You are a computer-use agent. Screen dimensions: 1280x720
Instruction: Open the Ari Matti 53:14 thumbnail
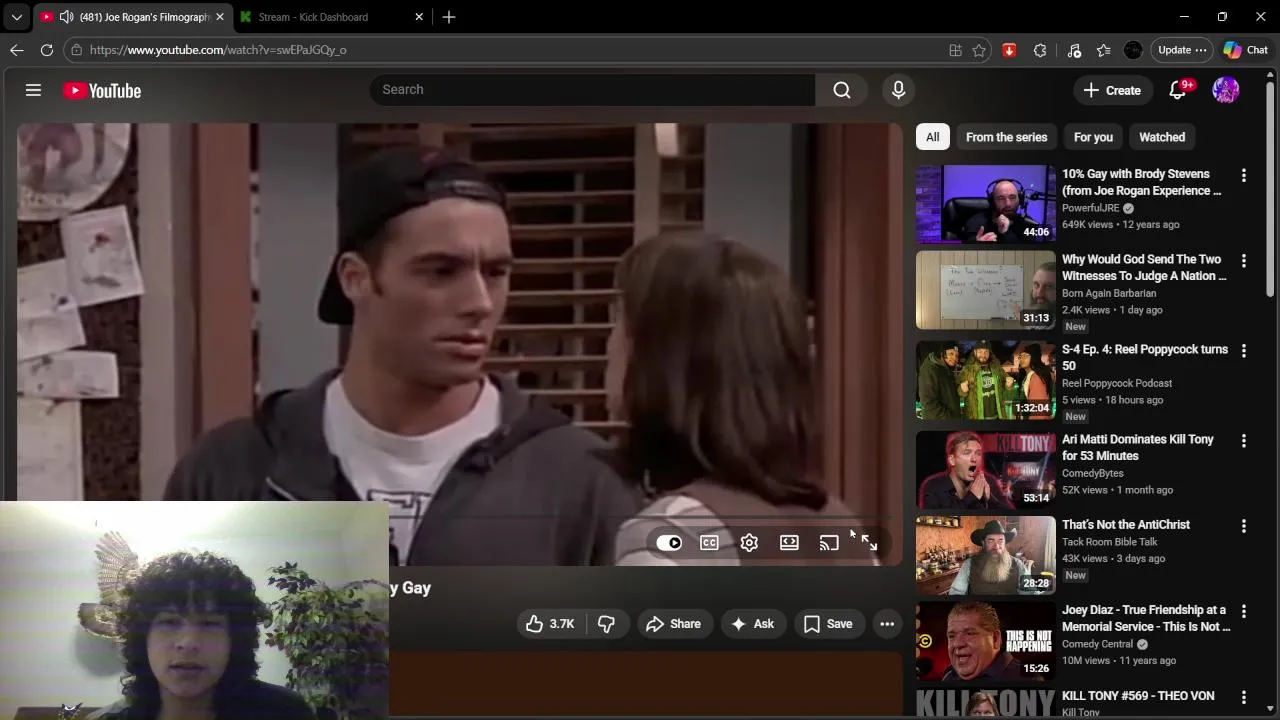(x=986, y=470)
